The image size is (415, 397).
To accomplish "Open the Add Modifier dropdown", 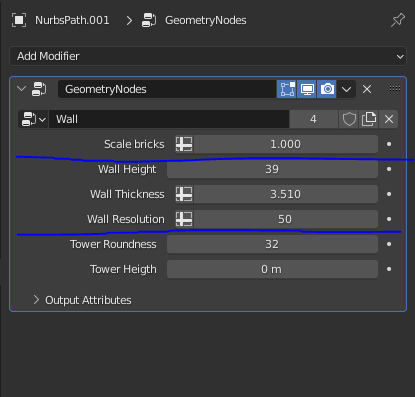I will point(208,56).
